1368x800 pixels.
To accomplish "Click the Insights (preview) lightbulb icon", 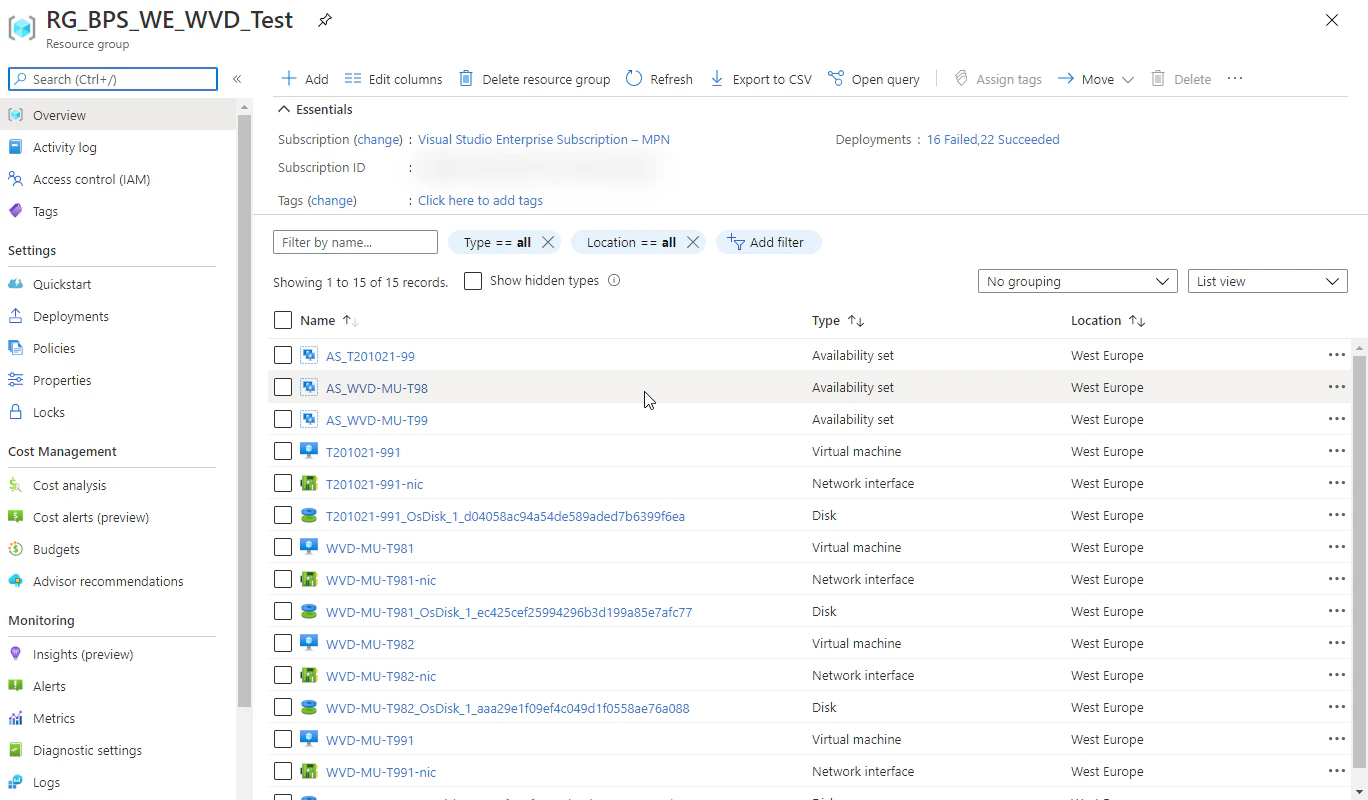I will click(x=15, y=654).
